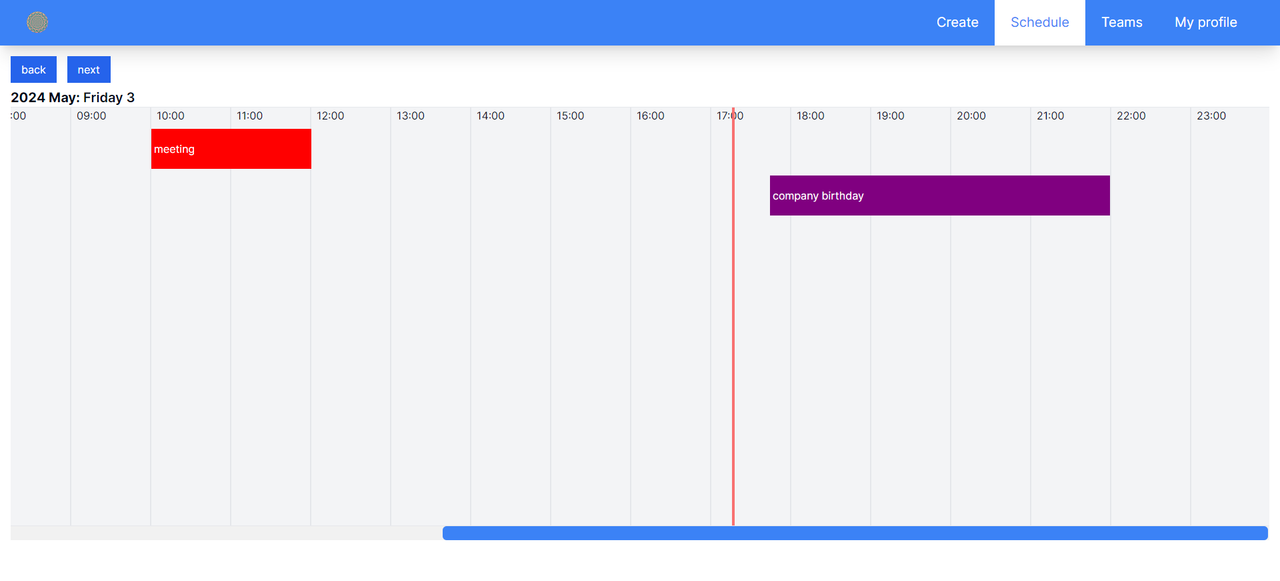Image resolution: width=1280 pixels, height=581 pixels.
Task: Click the 11:00 hour label
Action: [250, 116]
